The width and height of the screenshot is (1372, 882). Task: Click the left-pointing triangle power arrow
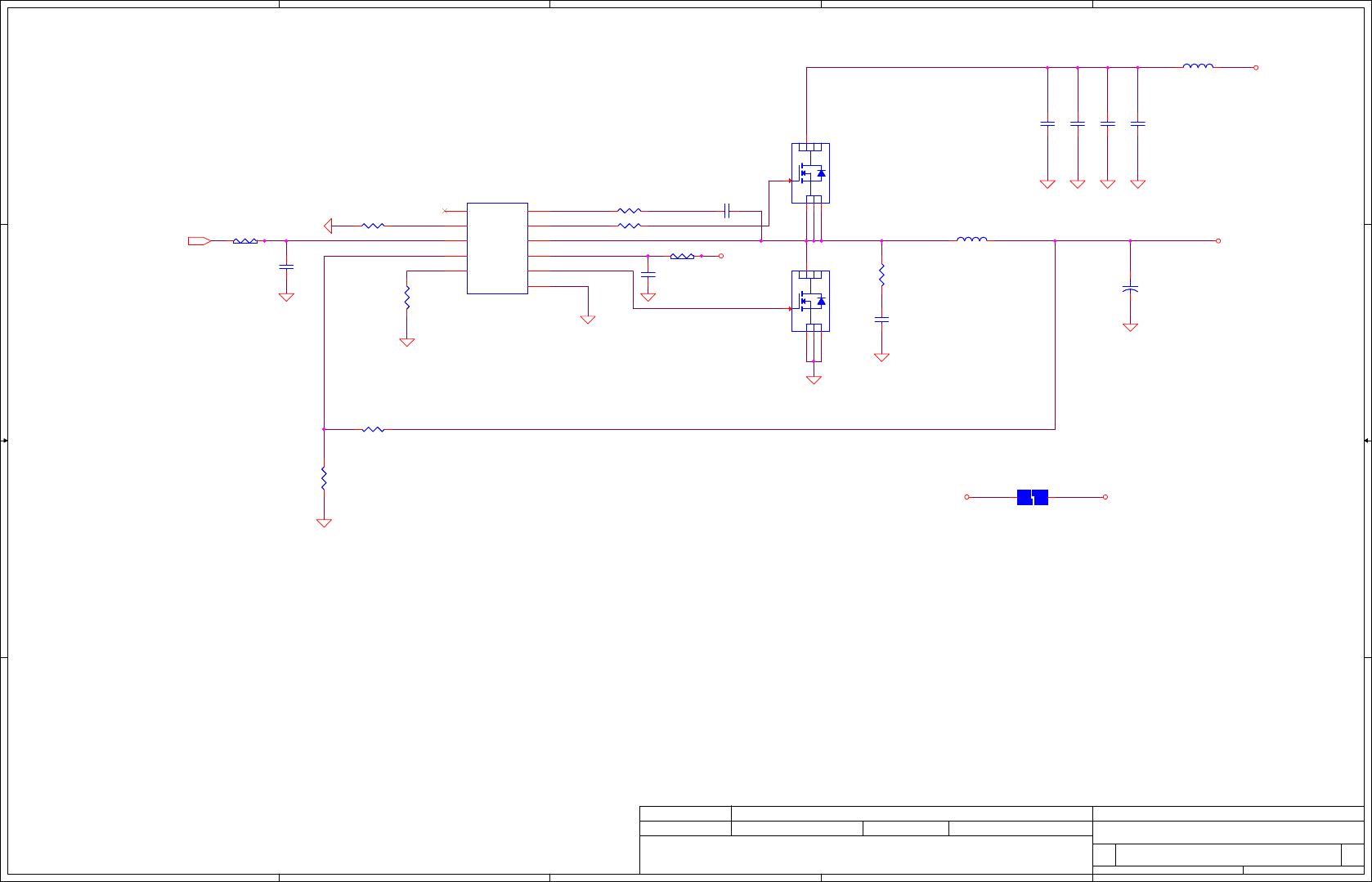(x=328, y=226)
